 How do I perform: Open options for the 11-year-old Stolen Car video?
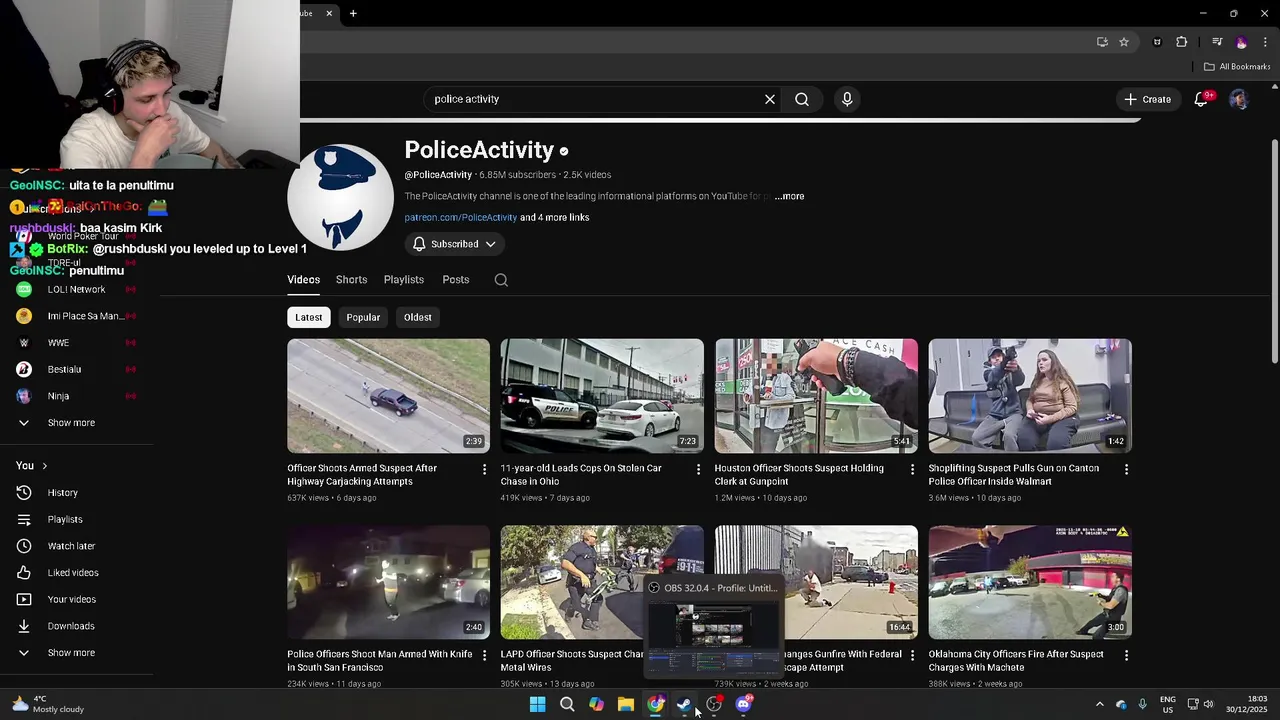tap(699, 469)
